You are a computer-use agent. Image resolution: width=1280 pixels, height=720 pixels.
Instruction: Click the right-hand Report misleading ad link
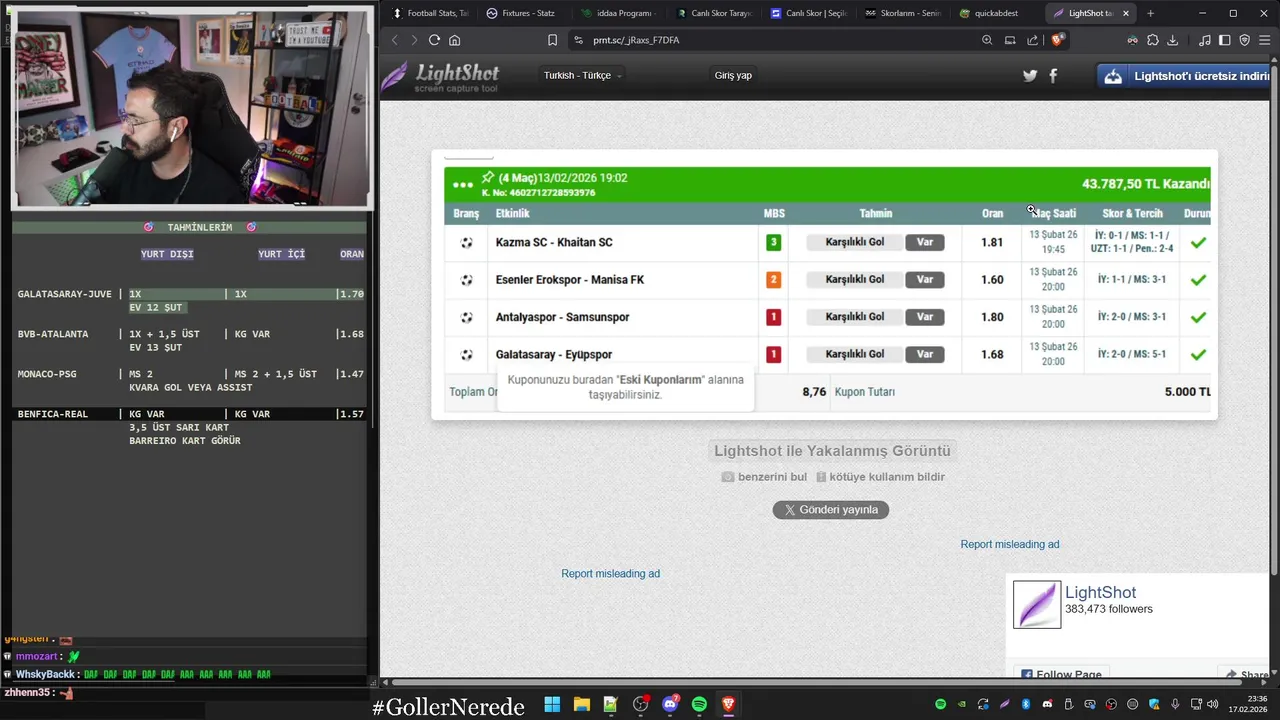(1010, 544)
